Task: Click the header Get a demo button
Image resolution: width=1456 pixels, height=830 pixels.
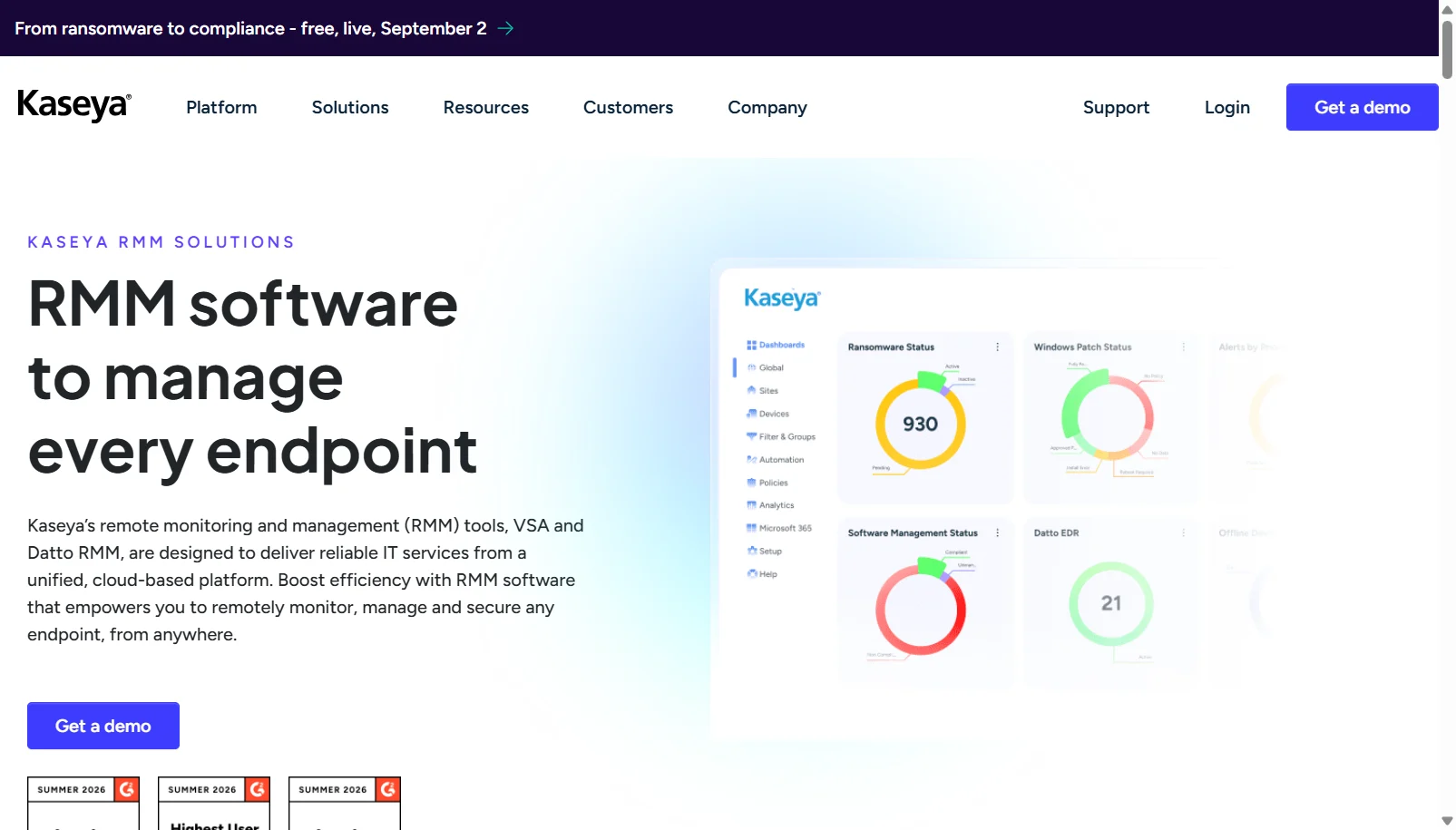Action: (x=1363, y=107)
